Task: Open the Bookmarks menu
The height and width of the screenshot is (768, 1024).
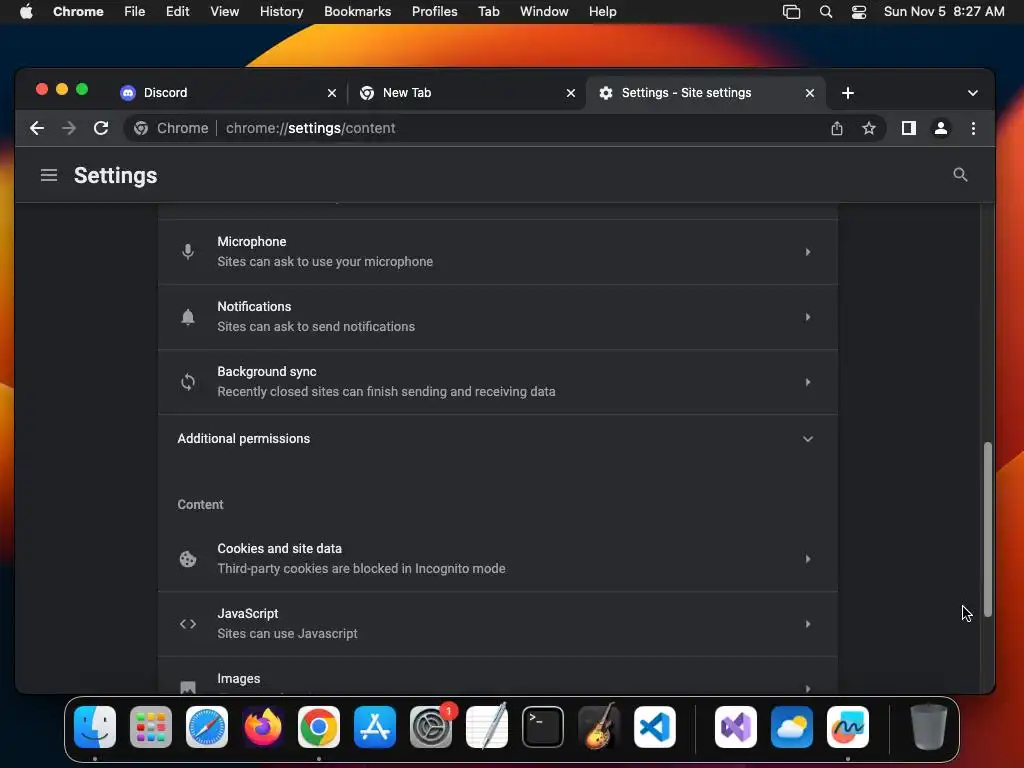Action: point(357,11)
